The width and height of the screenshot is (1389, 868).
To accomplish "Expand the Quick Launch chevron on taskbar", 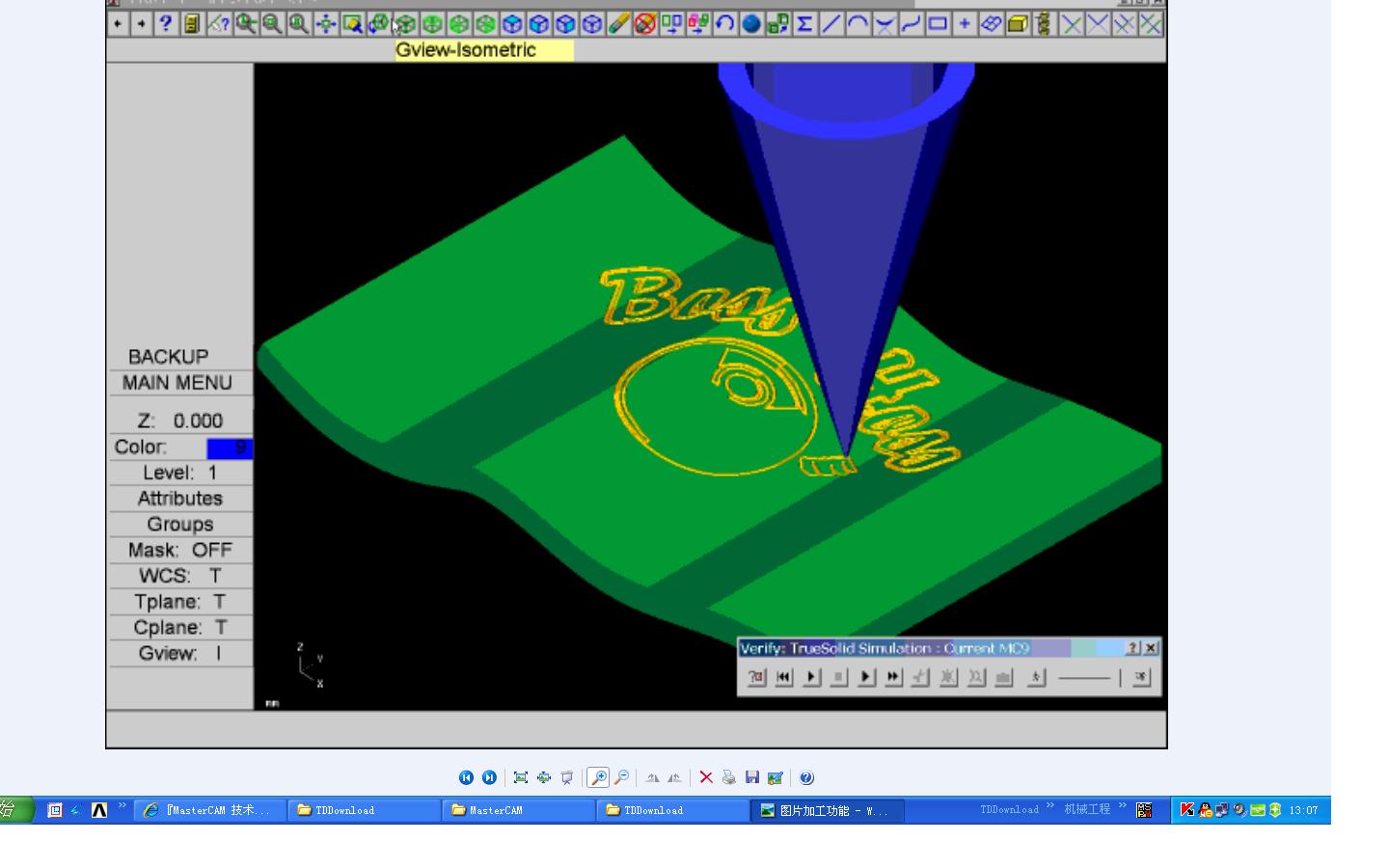I will point(123,806).
